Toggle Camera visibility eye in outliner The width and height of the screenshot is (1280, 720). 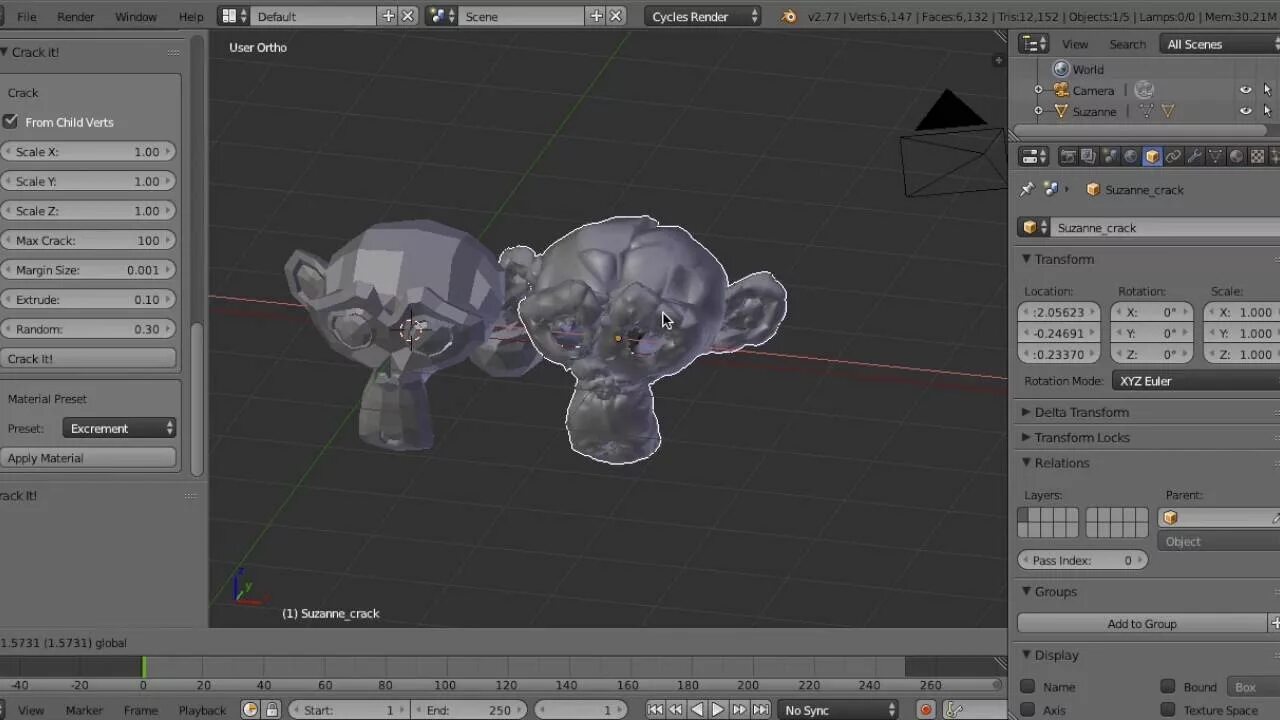tap(1246, 90)
